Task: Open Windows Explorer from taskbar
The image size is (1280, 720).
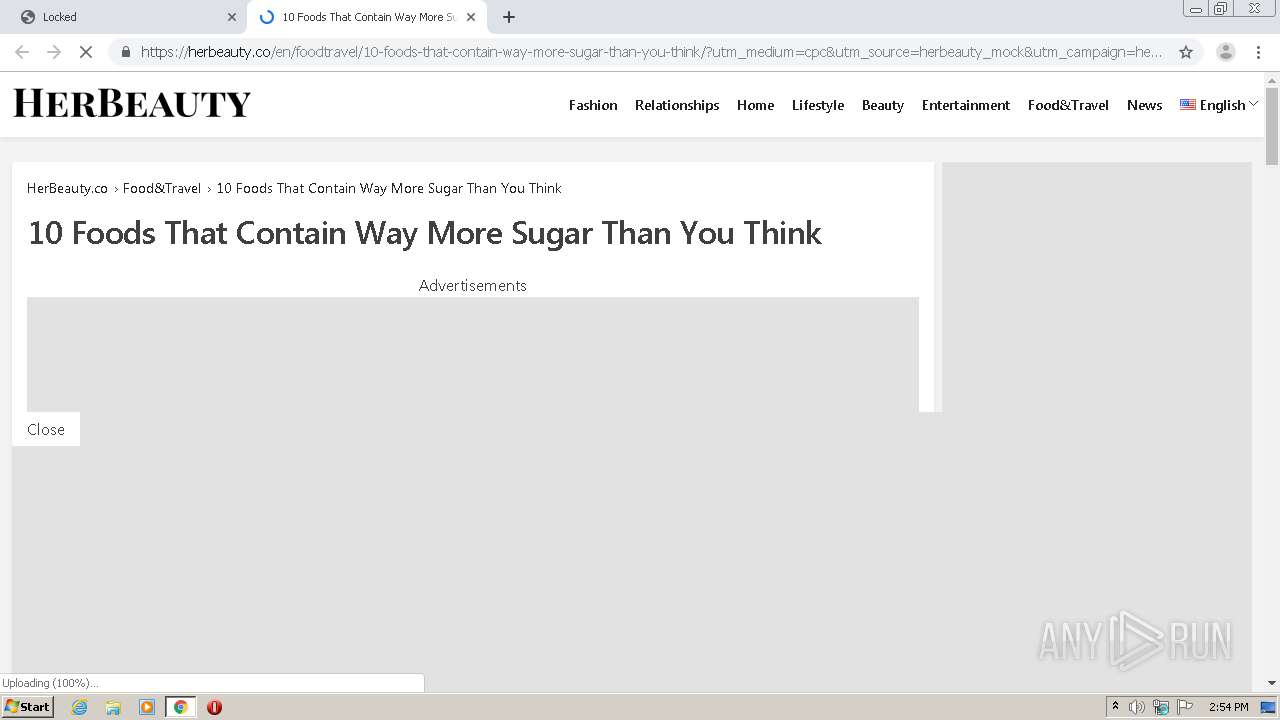Action: [113, 707]
